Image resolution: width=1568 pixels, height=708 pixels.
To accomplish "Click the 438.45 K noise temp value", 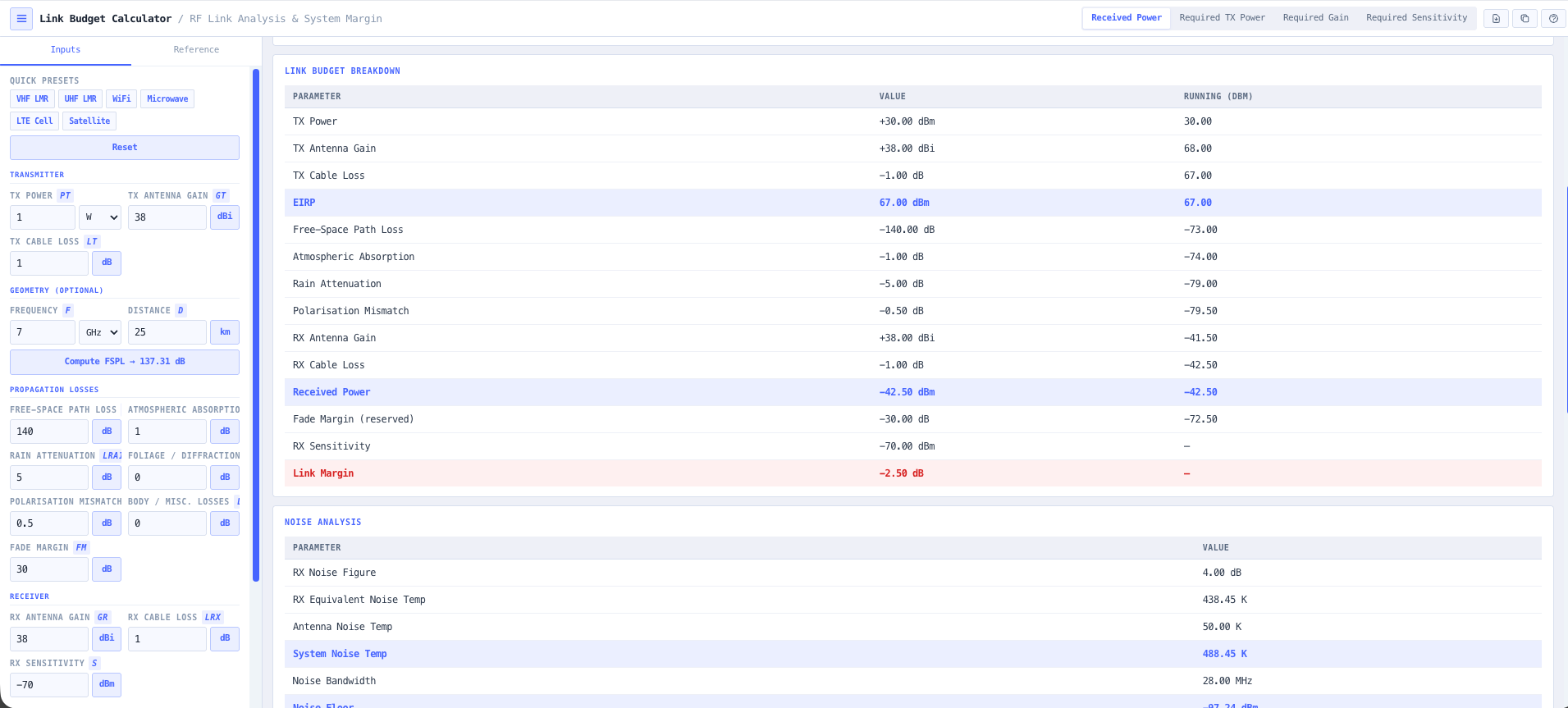I will [x=1224, y=600].
